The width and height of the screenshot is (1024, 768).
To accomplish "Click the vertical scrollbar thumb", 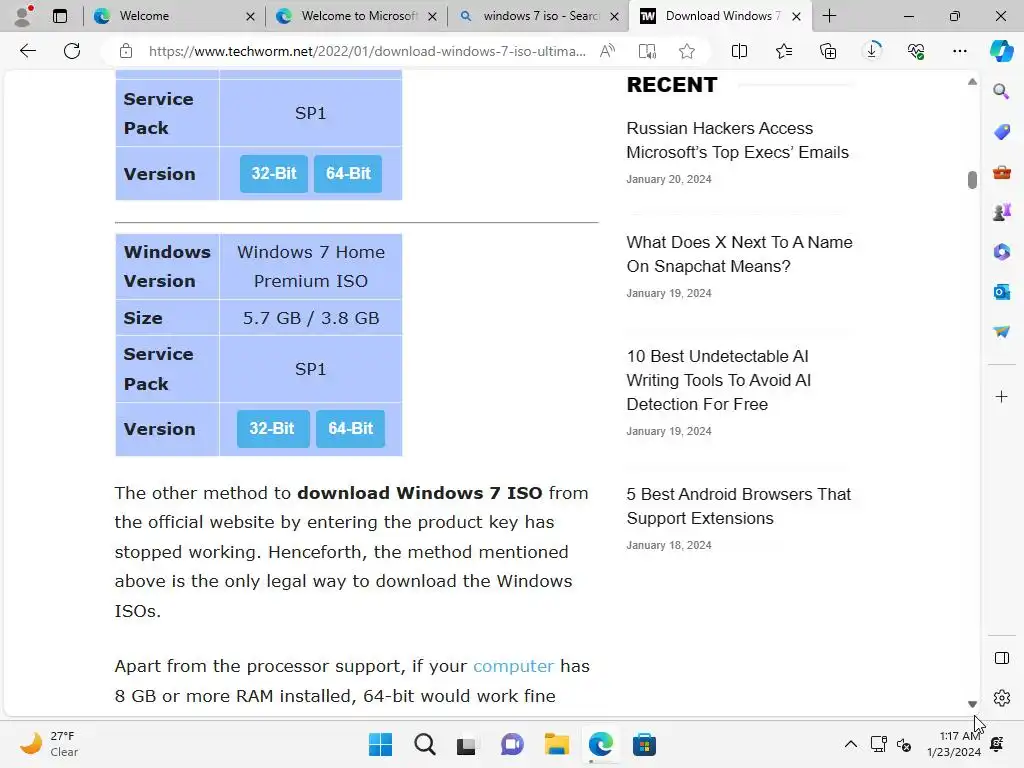I will tap(972, 180).
